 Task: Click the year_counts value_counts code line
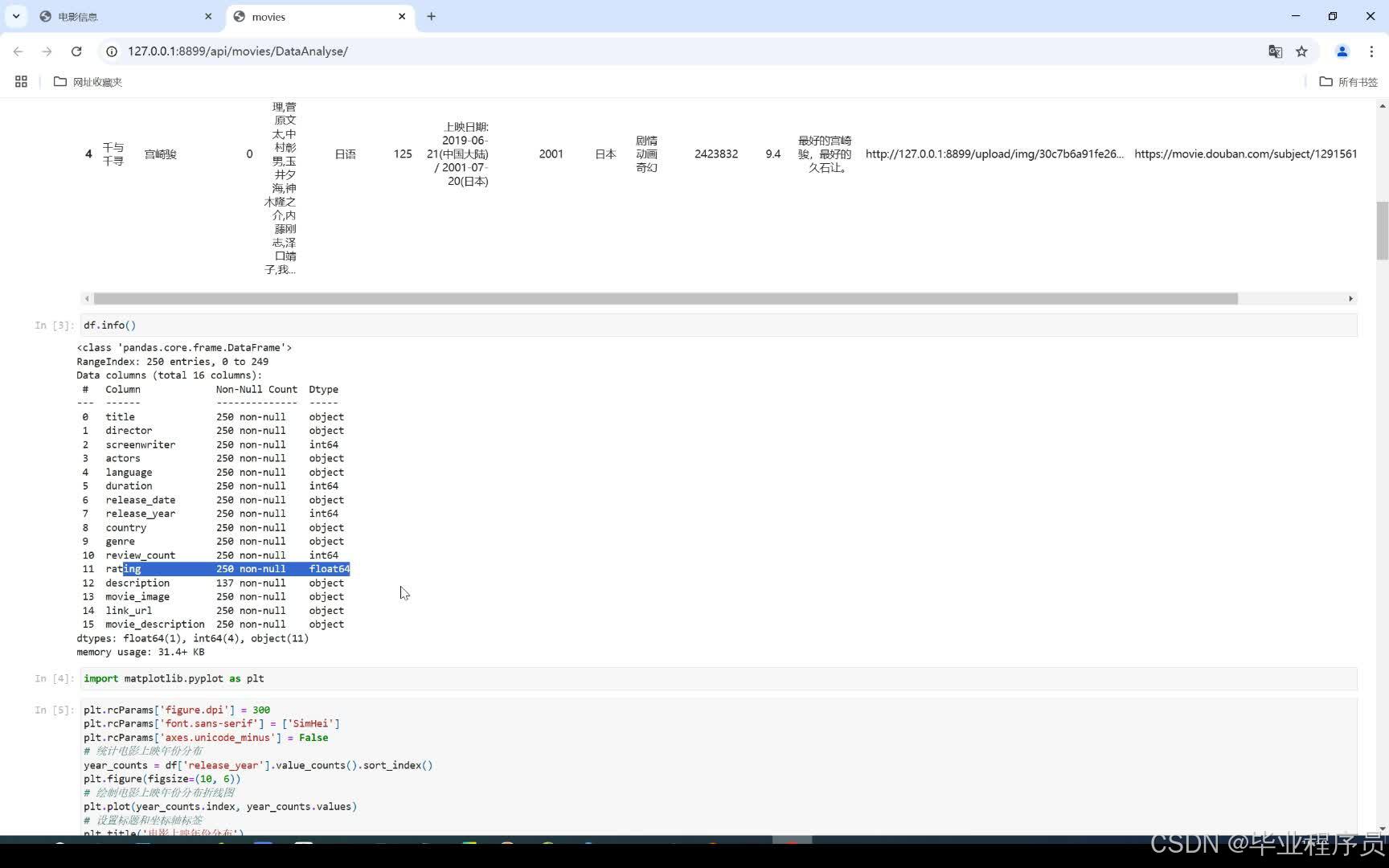click(x=258, y=765)
